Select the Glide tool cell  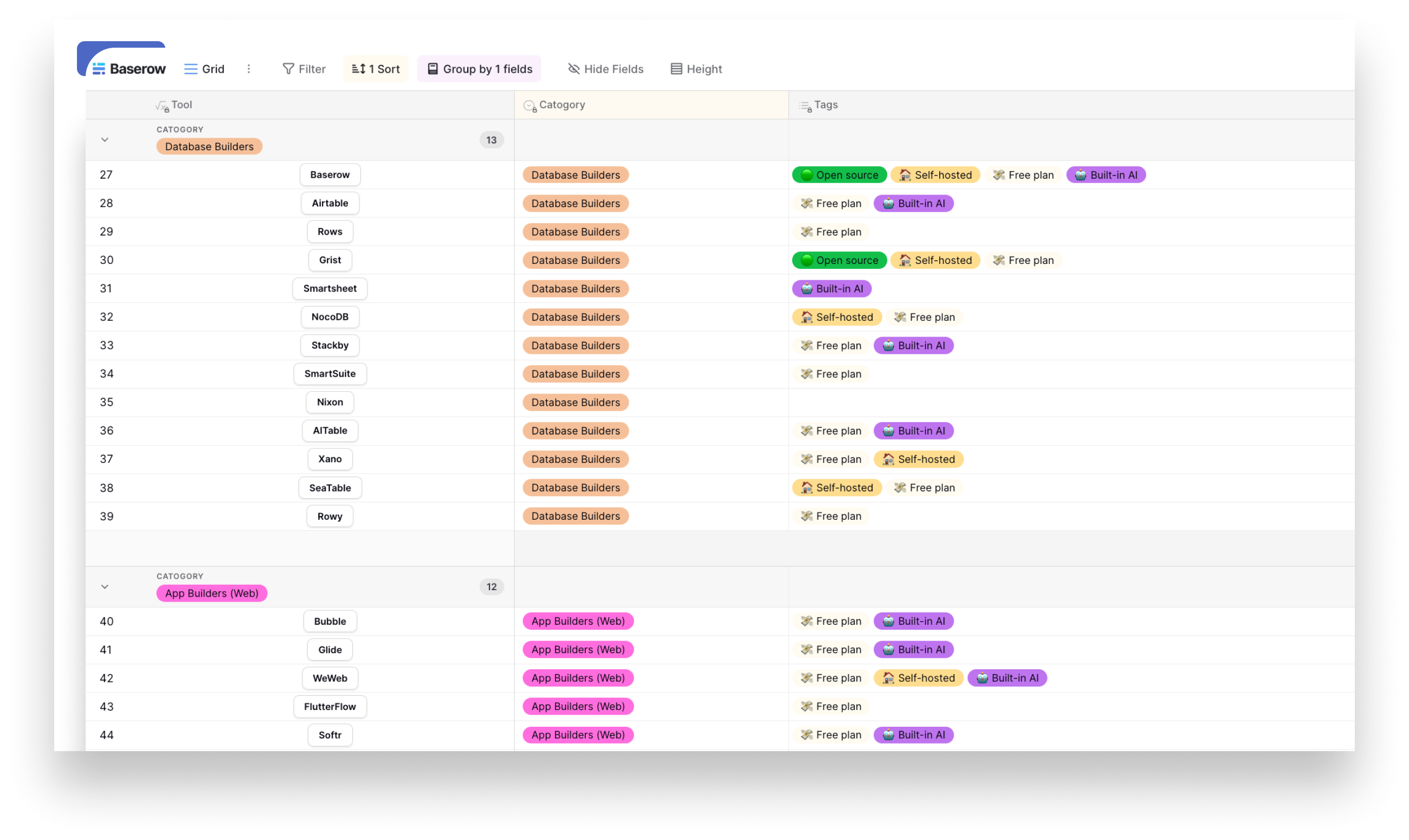(330, 650)
